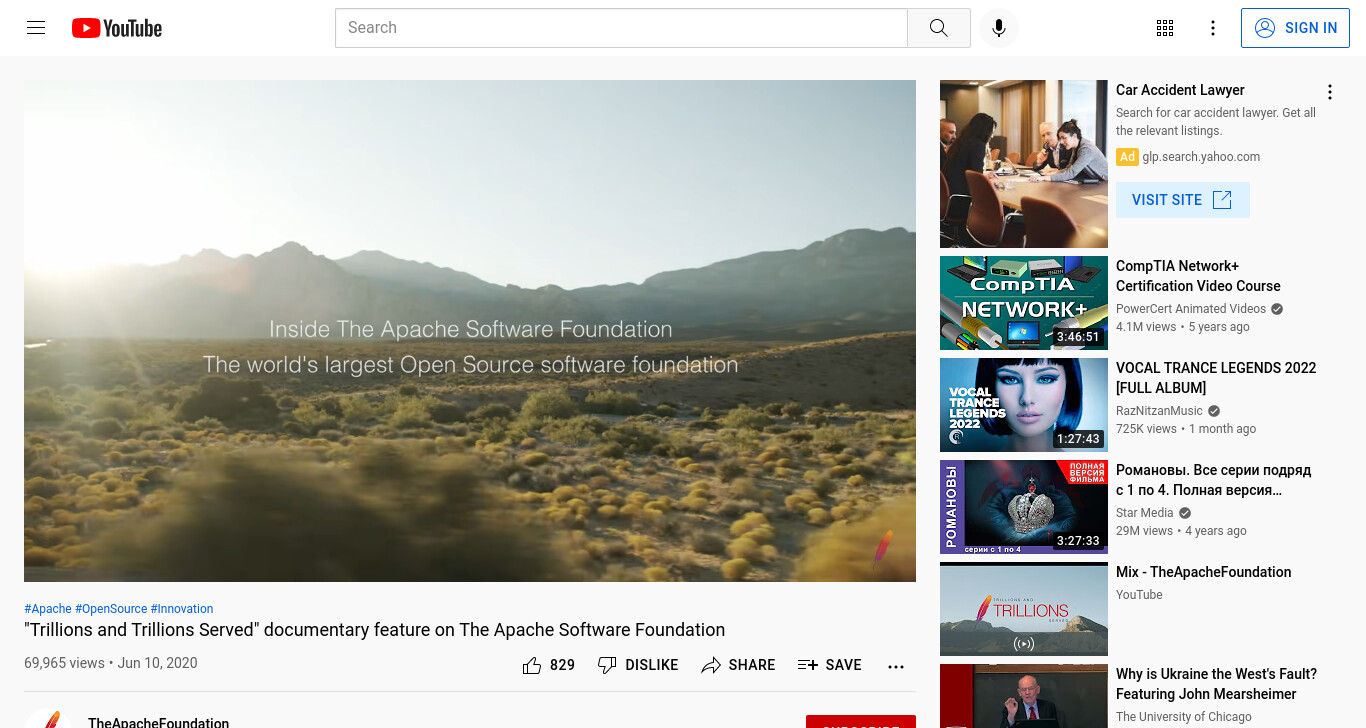The height and width of the screenshot is (728, 1366).
Task: Share the video
Action: pos(738,665)
